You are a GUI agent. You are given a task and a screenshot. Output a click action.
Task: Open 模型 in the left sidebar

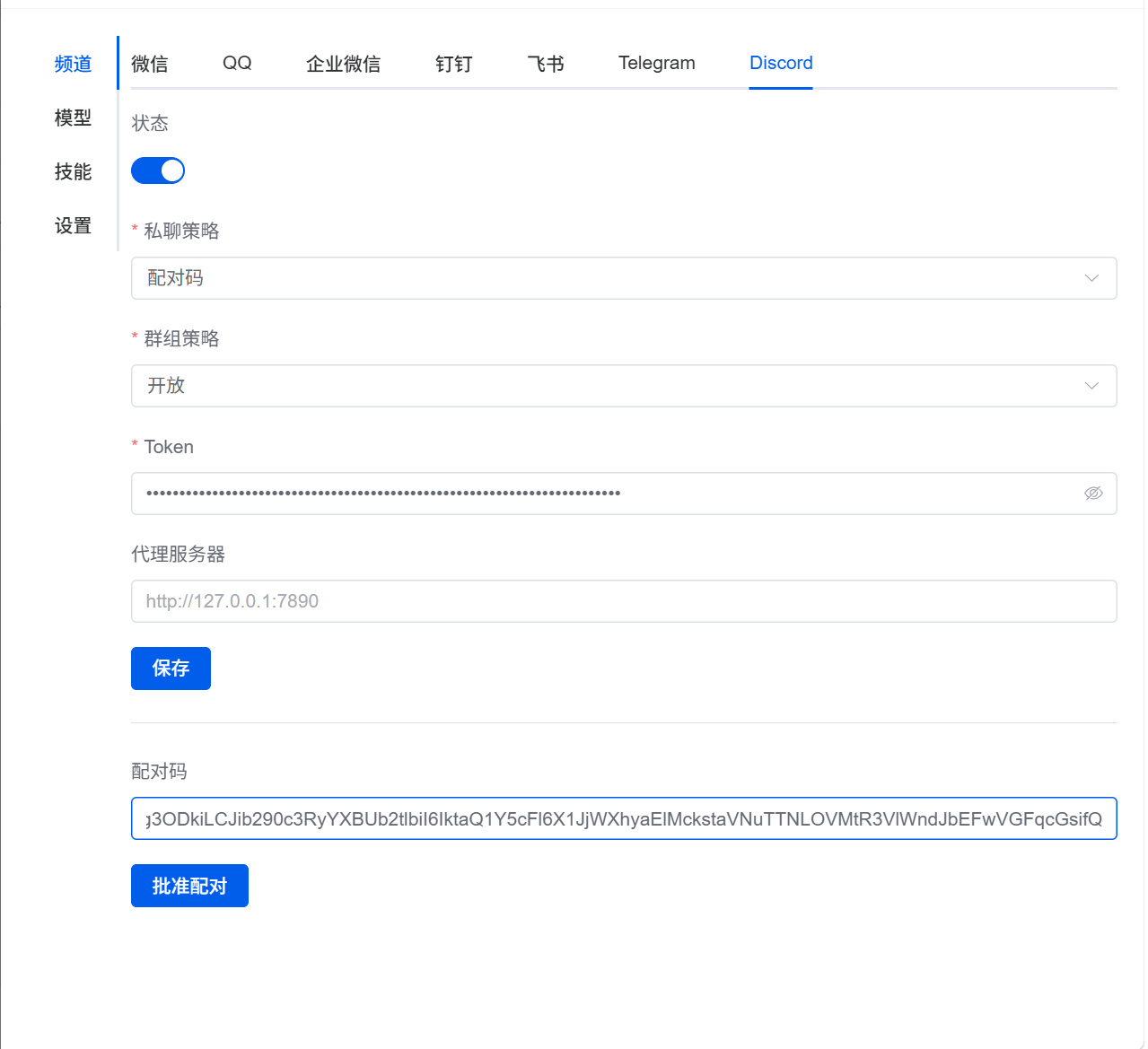[x=73, y=118]
